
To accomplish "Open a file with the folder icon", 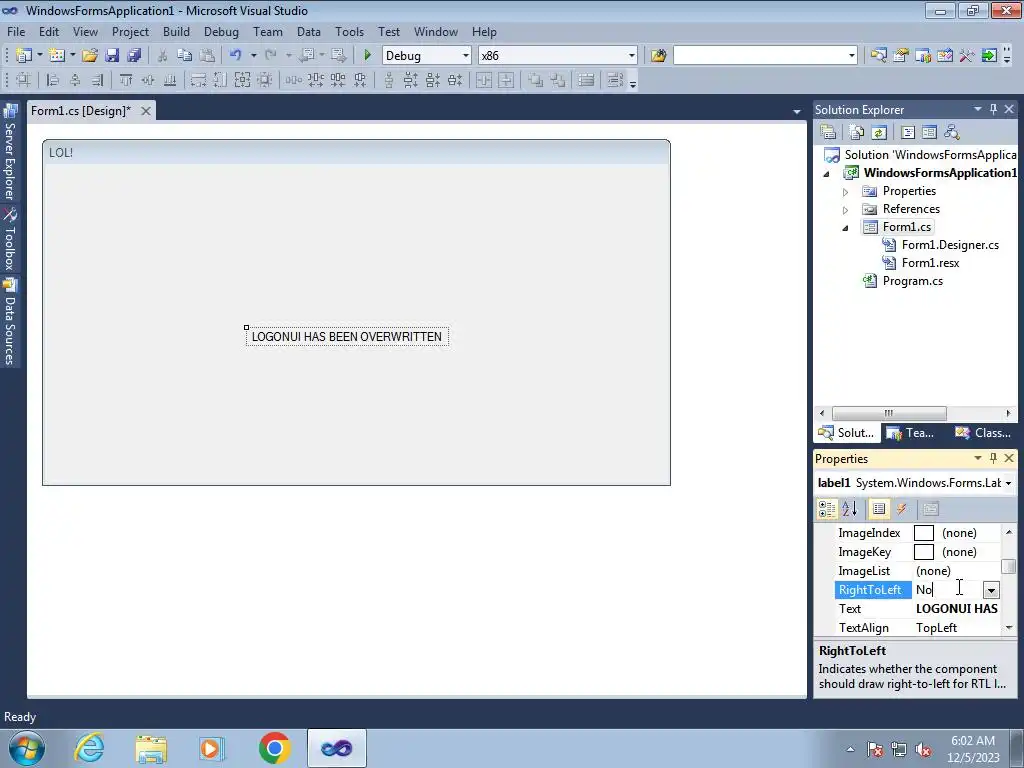I will click(90, 56).
